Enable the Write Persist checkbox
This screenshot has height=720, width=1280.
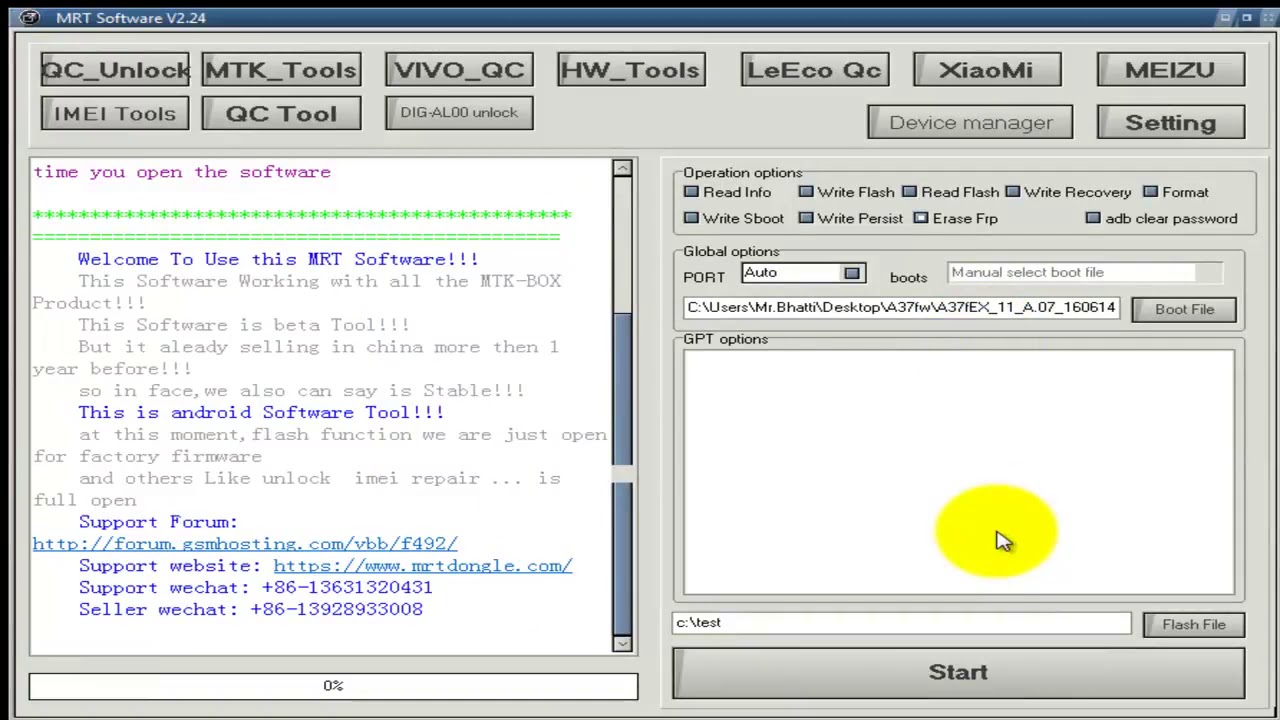click(x=806, y=218)
